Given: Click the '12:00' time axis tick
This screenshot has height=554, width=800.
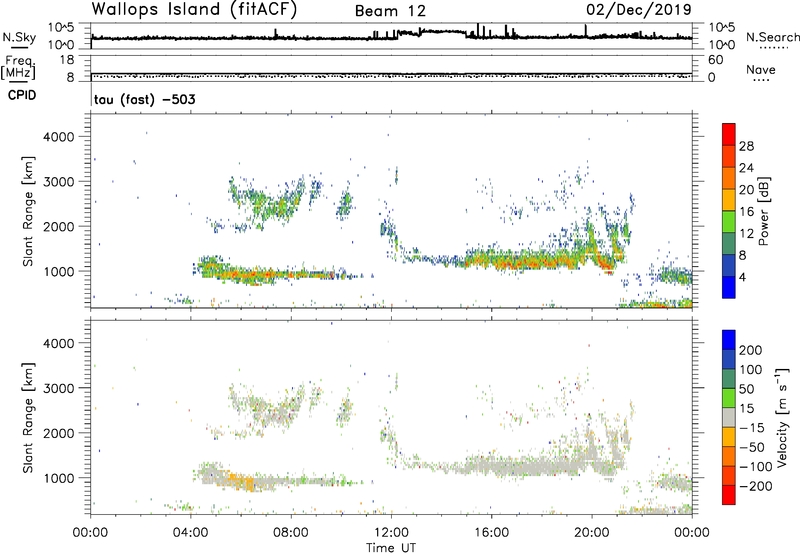Looking at the screenshot, I should pos(391,533).
